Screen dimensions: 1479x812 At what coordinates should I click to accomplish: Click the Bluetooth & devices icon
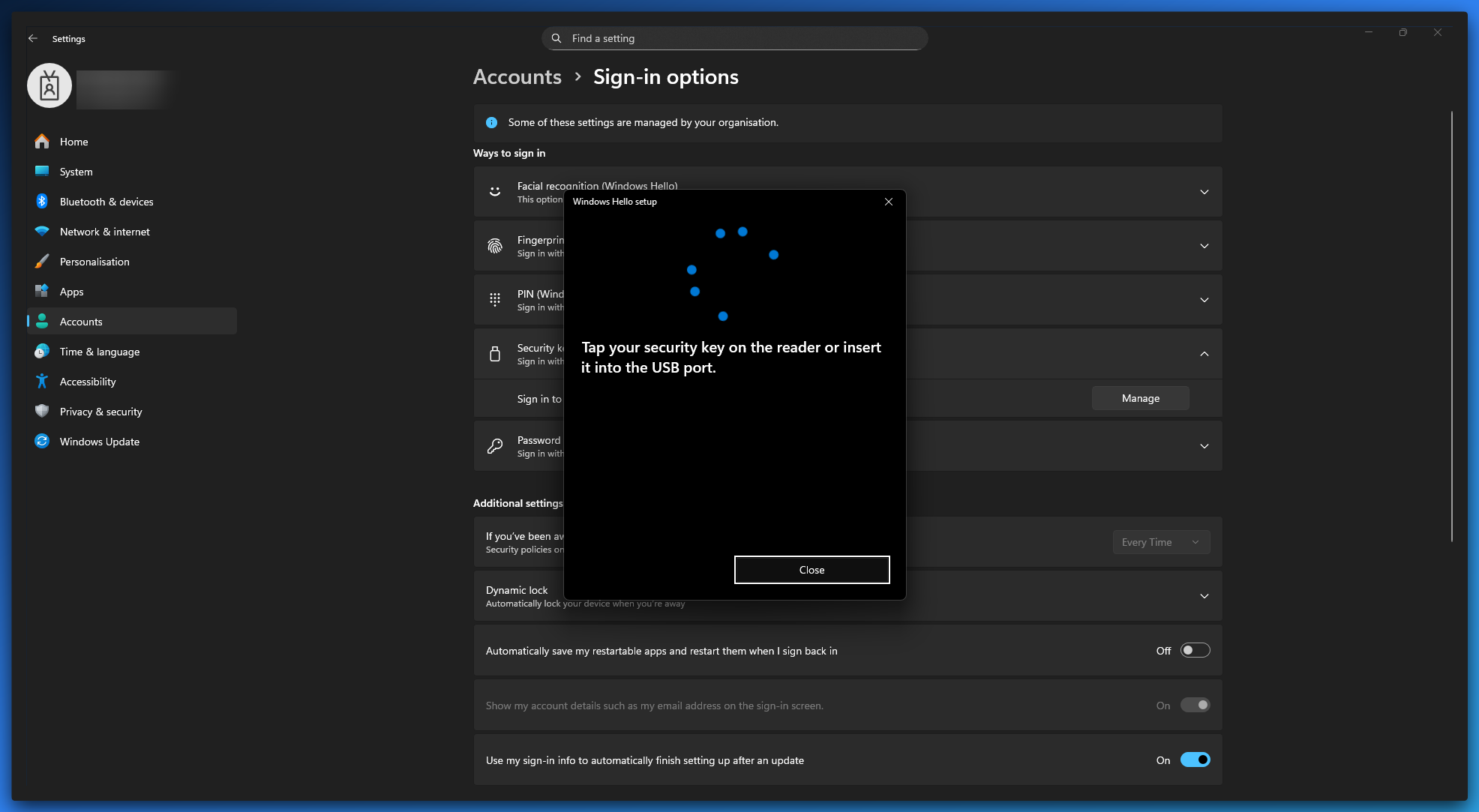[42, 202]
